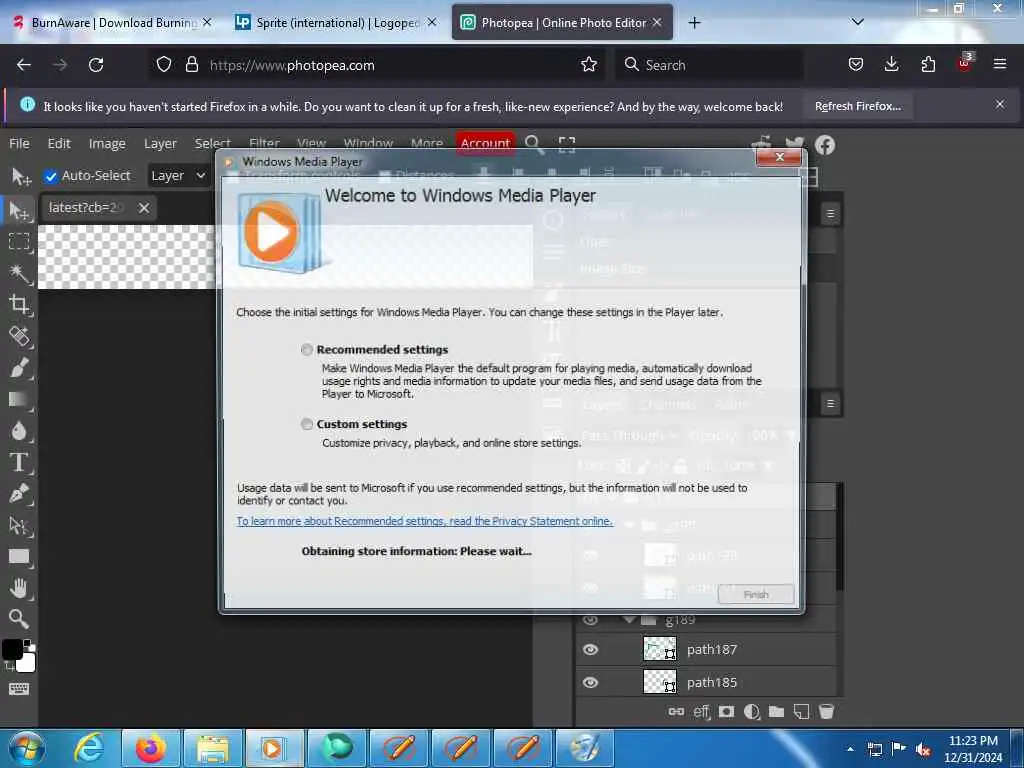
Task: Open Firefox list all tabs chevron
Action: coord(857,22)
